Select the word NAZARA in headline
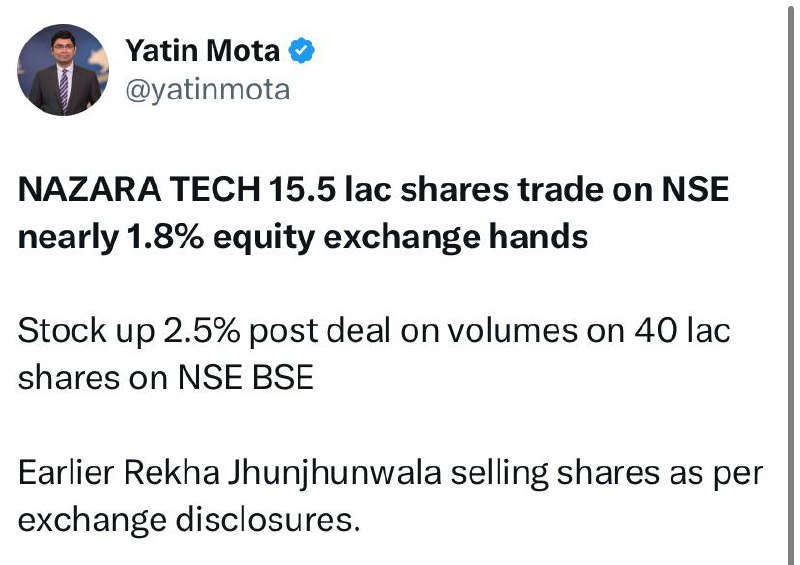Screen dimensions: 800x565 tap(90, 189)
